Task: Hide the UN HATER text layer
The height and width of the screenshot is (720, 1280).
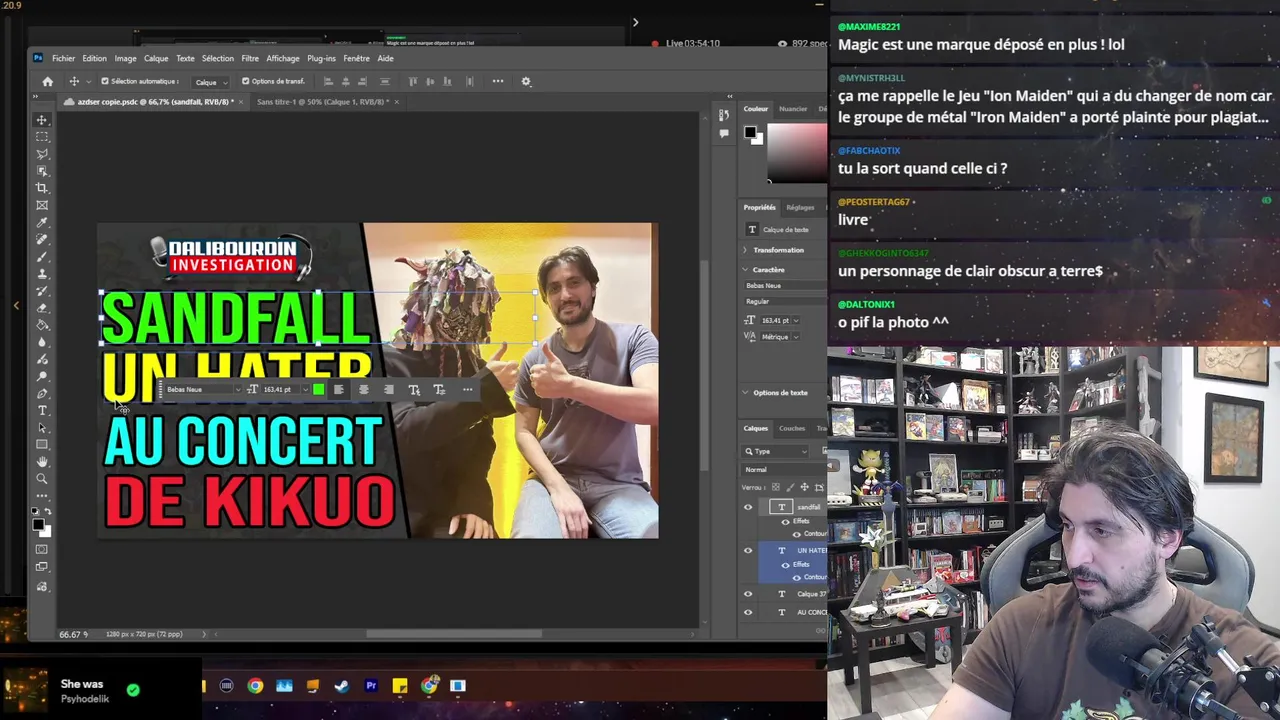Action: [748, 550]
